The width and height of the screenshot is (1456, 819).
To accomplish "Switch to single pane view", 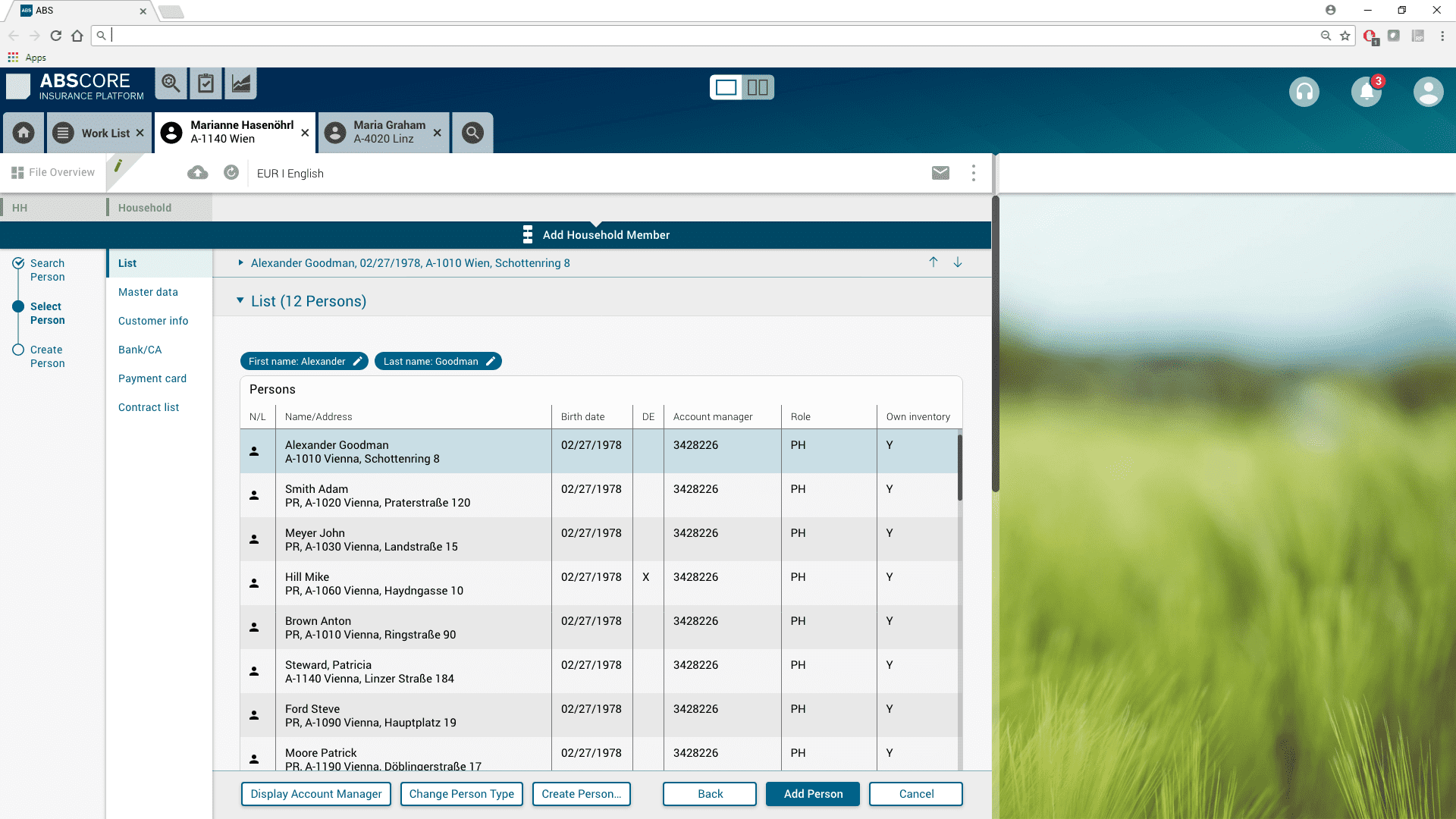I will [x=726, y=87].
